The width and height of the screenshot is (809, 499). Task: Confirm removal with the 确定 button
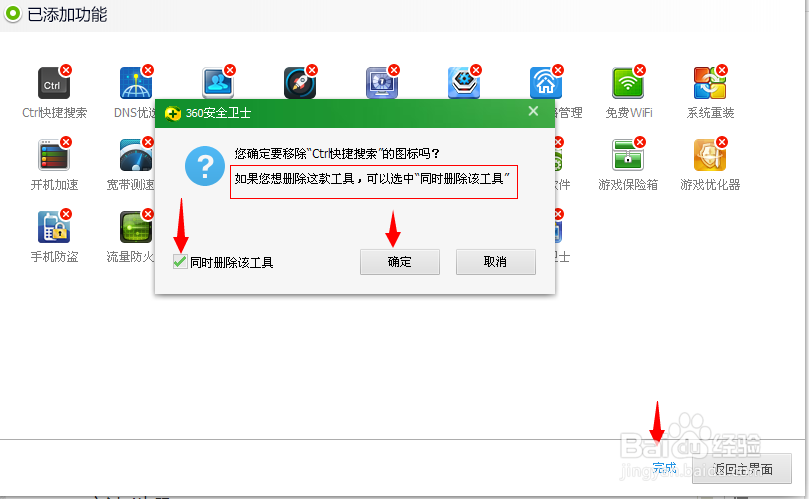(400, 262)
